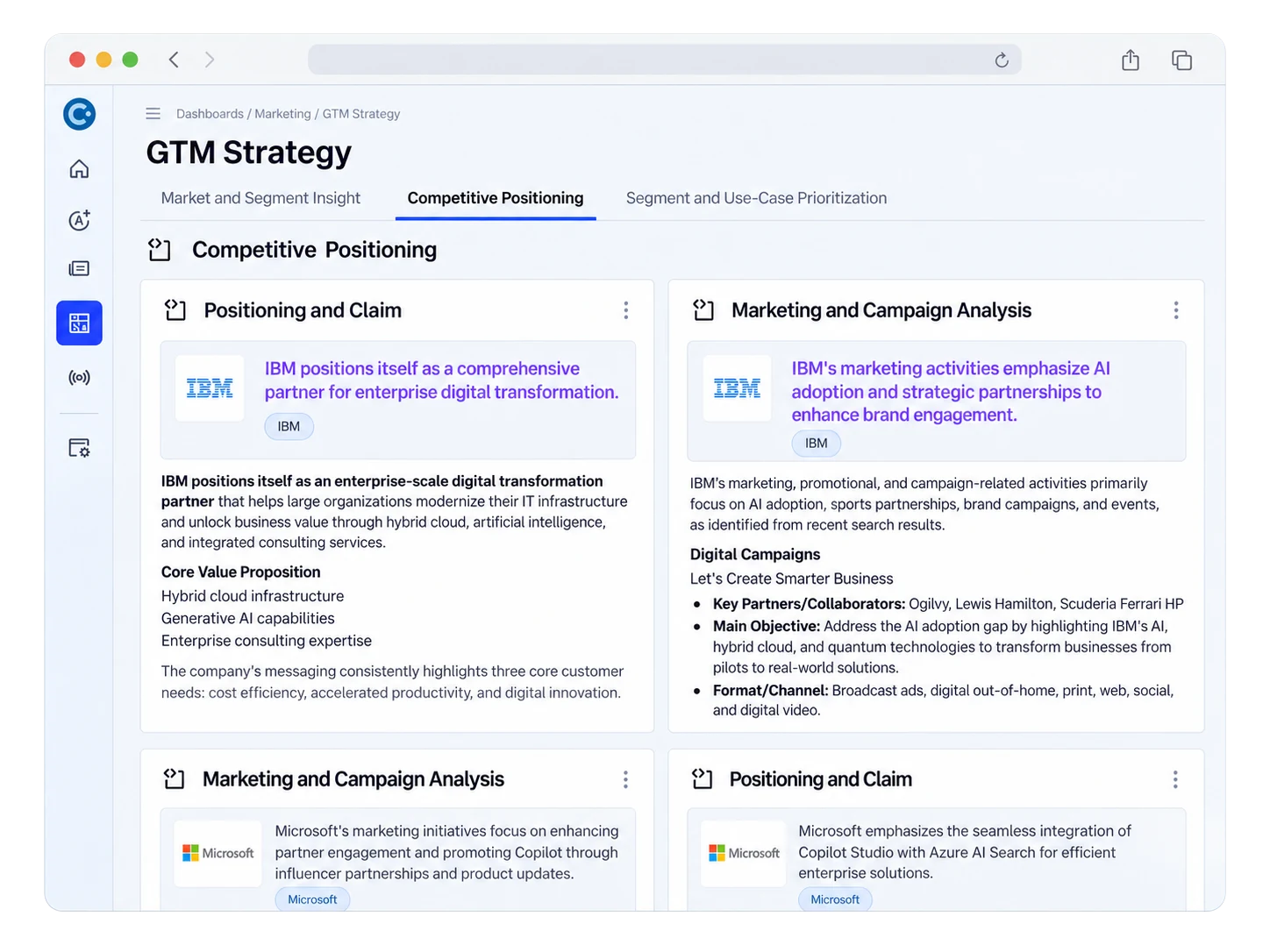Click the IBM tag under the marketing activities headline
This screenshot has height=952, width=1270.
(x=816, y=444)
